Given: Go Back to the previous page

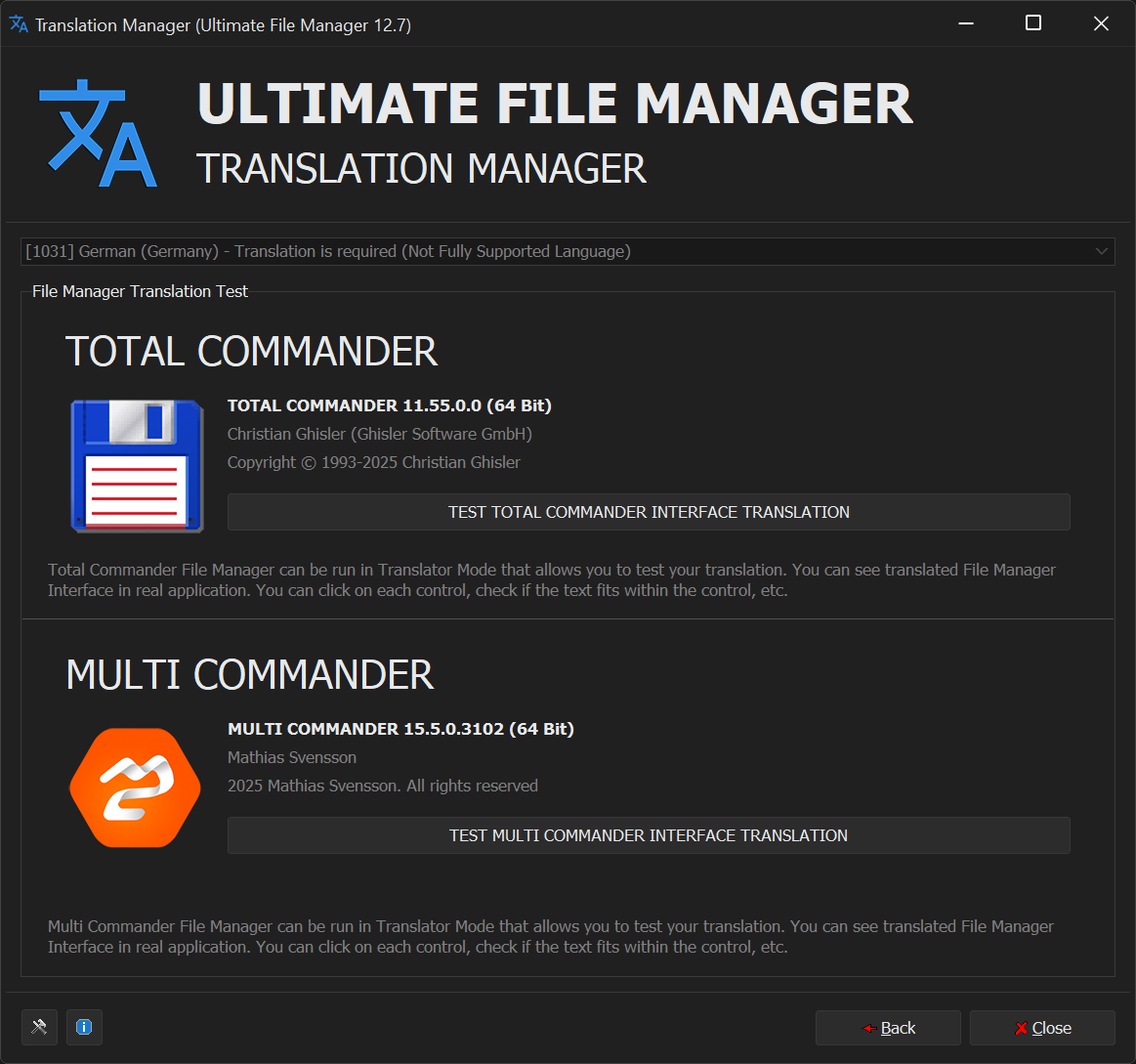Looking at the screenshot, I should tap(888, 1028).
